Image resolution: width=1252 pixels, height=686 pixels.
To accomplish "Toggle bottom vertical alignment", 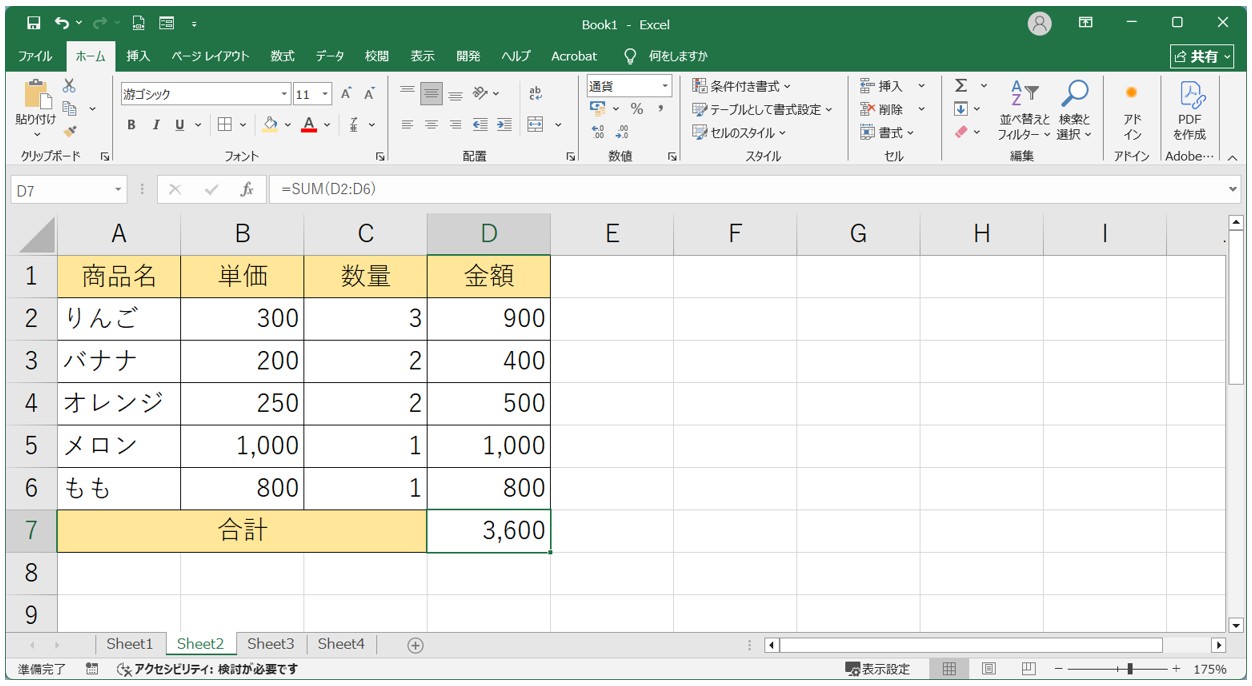I will coord(455,94).
